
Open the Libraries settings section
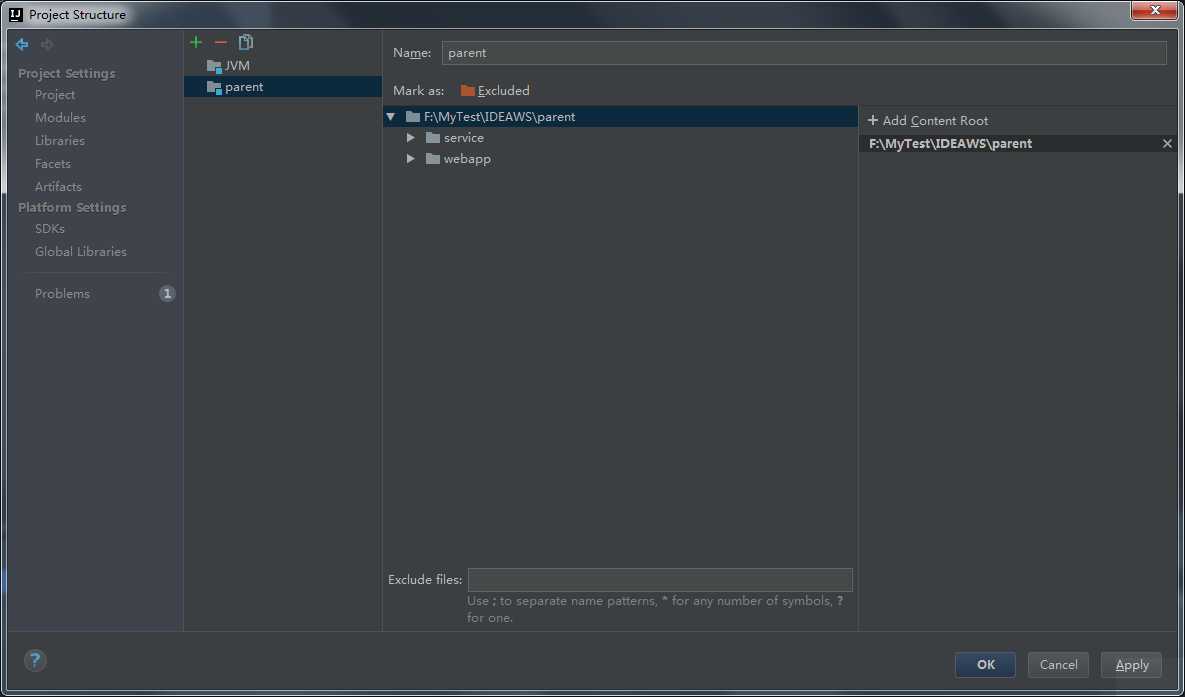[60, 141]
